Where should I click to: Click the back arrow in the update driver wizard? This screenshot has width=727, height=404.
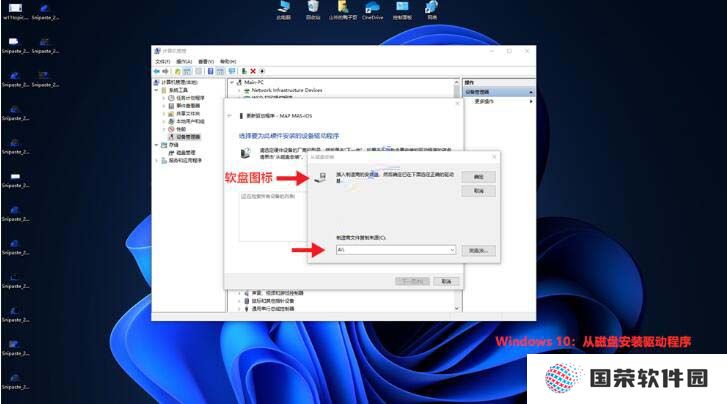point(230,115)
